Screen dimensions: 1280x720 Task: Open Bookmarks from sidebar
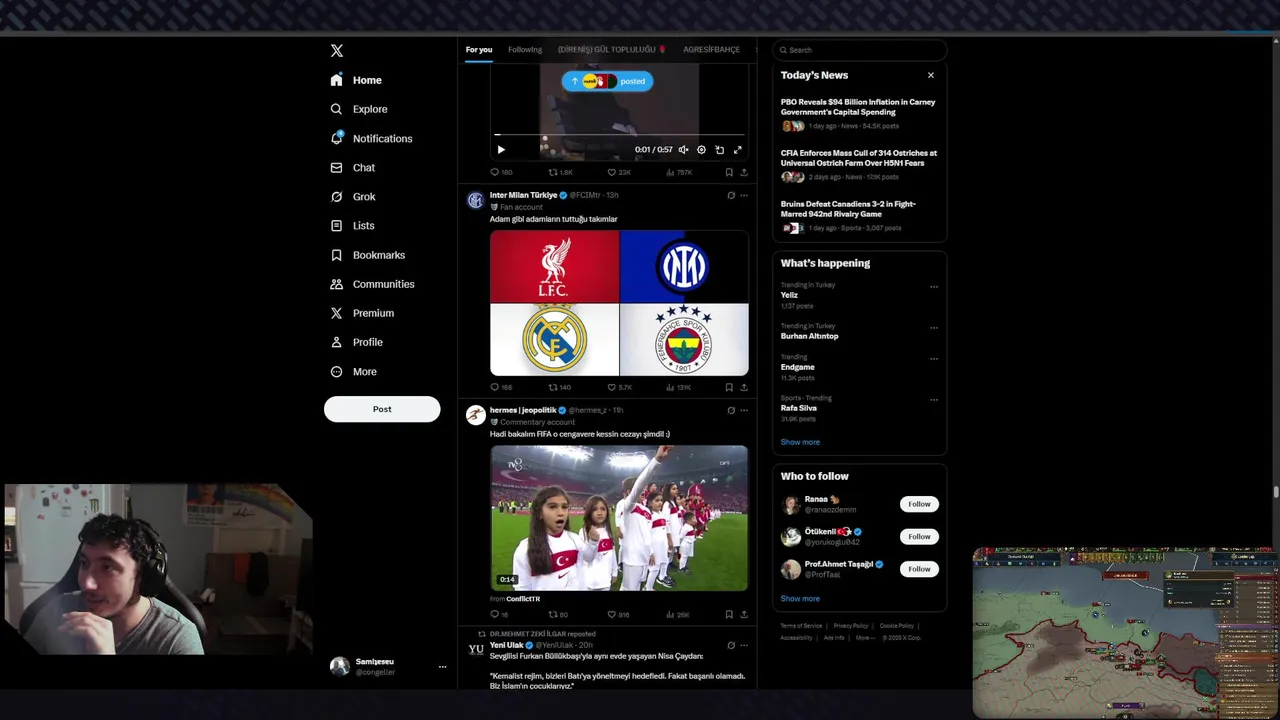click(x=367, y=255)
